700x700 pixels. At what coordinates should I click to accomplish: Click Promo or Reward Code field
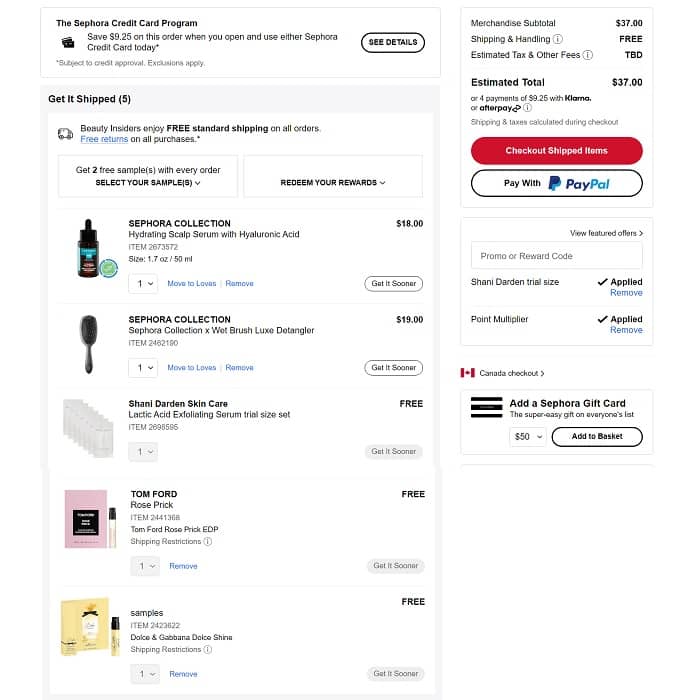coord(556,256)
